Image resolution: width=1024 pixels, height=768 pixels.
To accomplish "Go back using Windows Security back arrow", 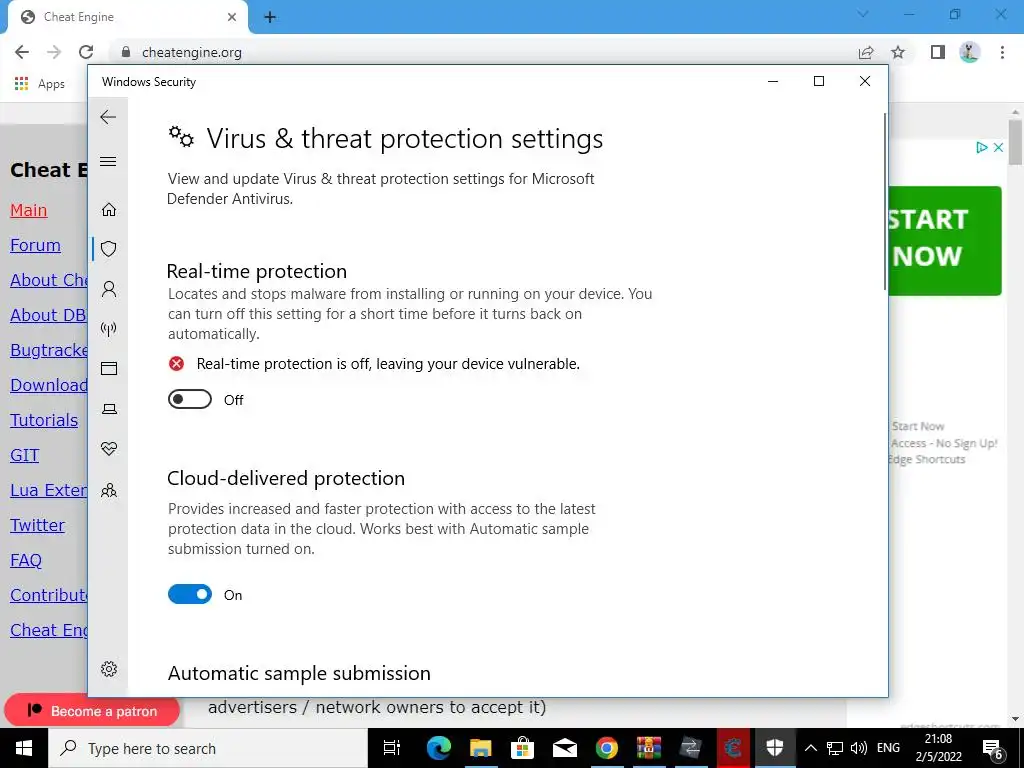I will pyautogui.click(x=108, y=117).
